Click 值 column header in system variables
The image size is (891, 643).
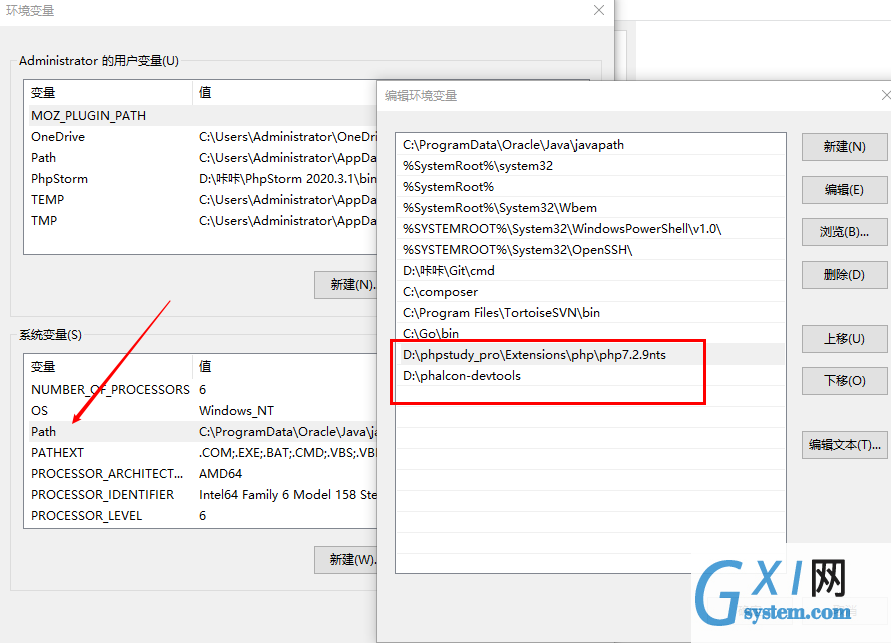point(285,366)
